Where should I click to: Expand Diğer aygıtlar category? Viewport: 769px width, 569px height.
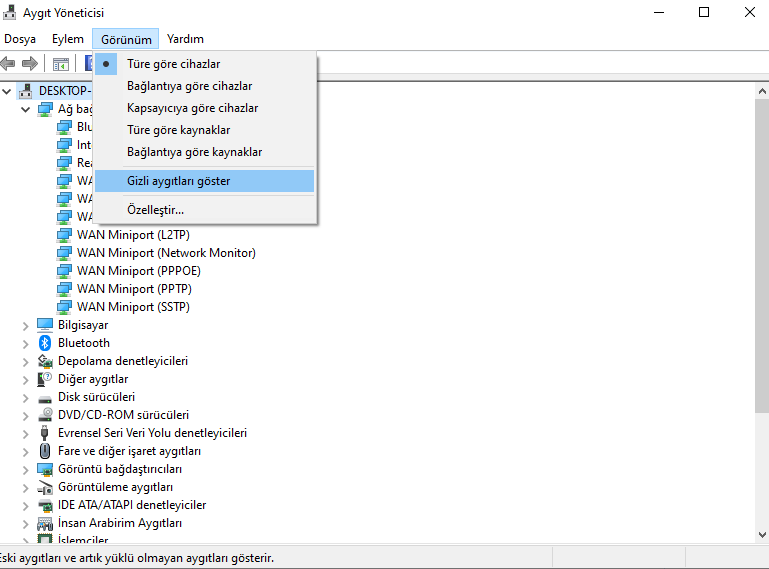pos(26,380)
